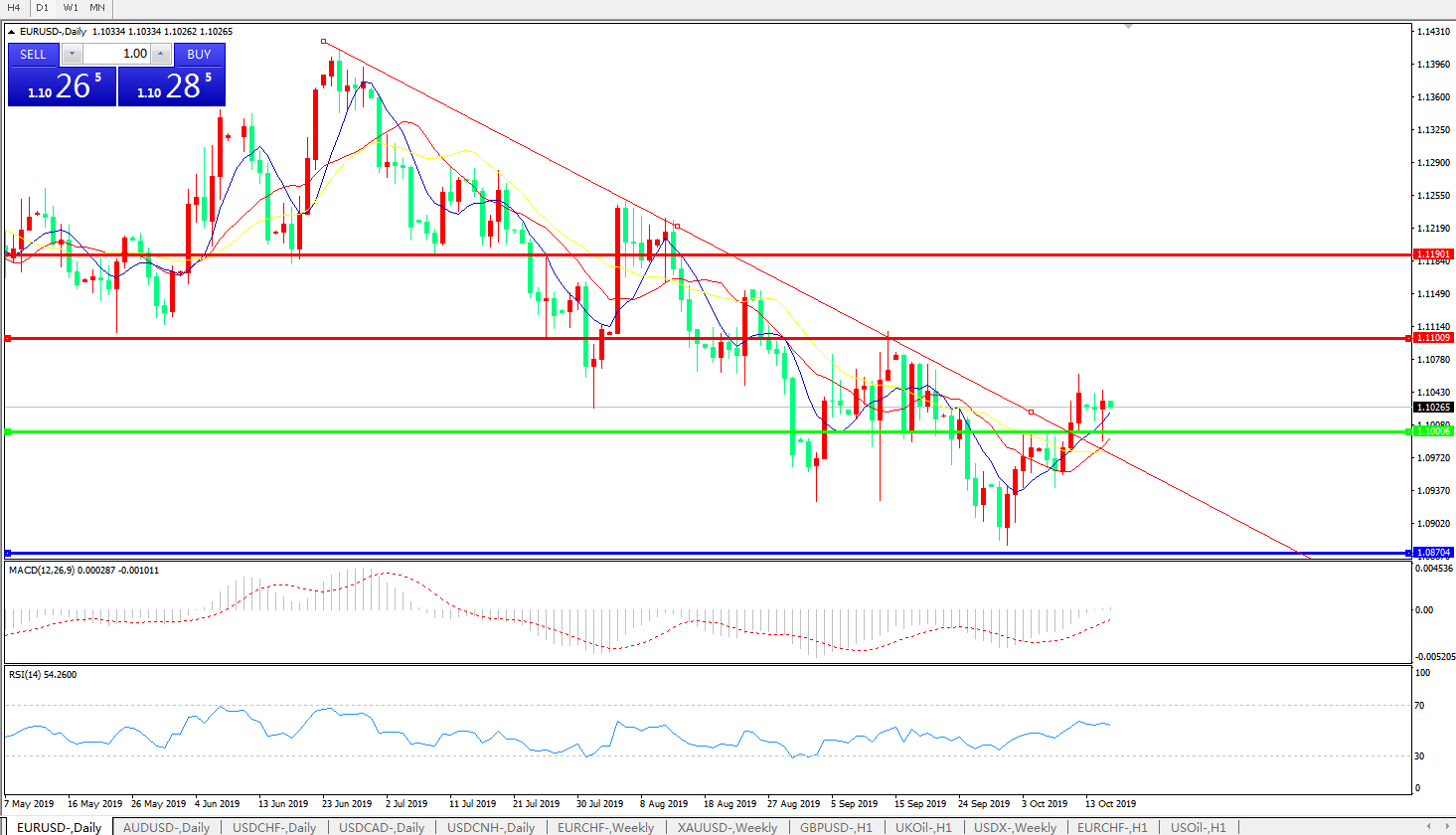Click the trendline start anchor point square
1456x835 pixels.
[324, 42]
